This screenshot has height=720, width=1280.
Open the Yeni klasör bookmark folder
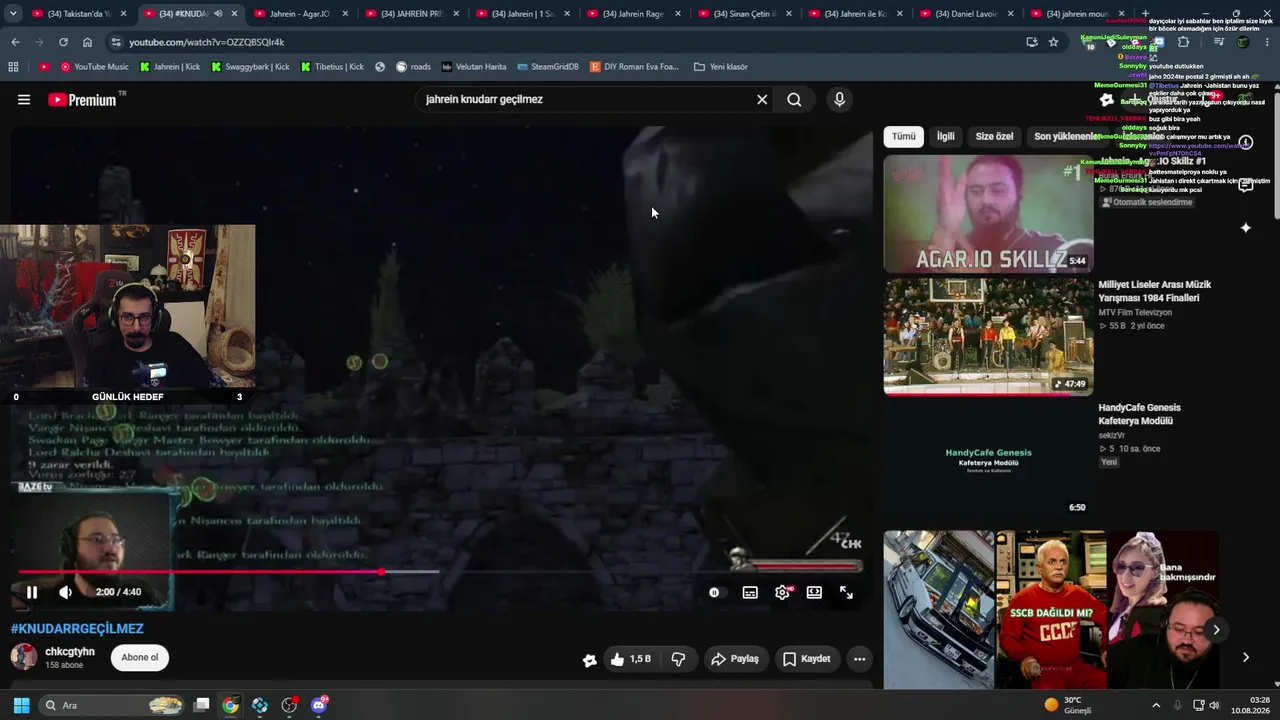[721, 67]
